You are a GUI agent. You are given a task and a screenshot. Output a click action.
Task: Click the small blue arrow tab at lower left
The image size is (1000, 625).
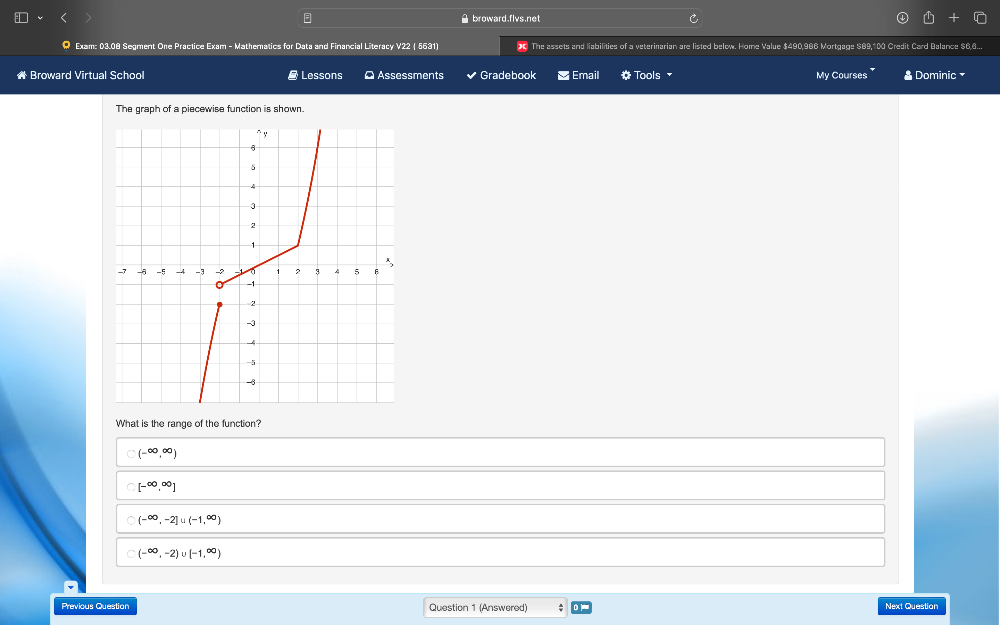pos(71,587)
